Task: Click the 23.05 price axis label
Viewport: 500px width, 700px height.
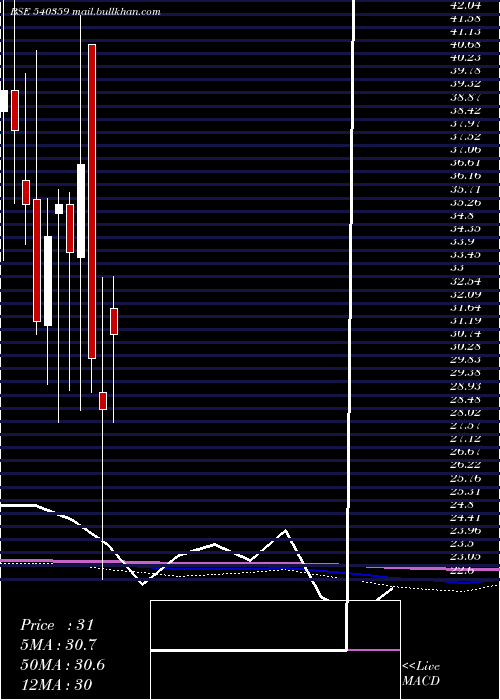Action: [x=466, y=557]
